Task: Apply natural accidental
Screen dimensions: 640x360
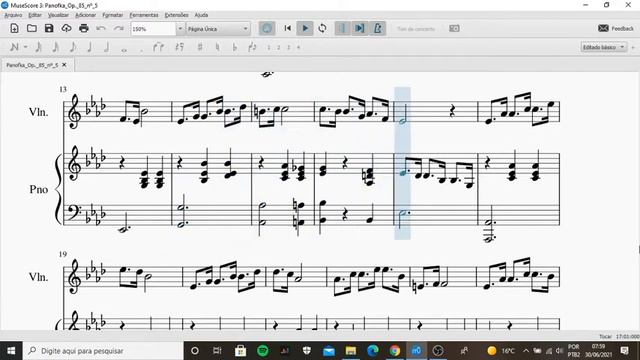Action: 217,47
